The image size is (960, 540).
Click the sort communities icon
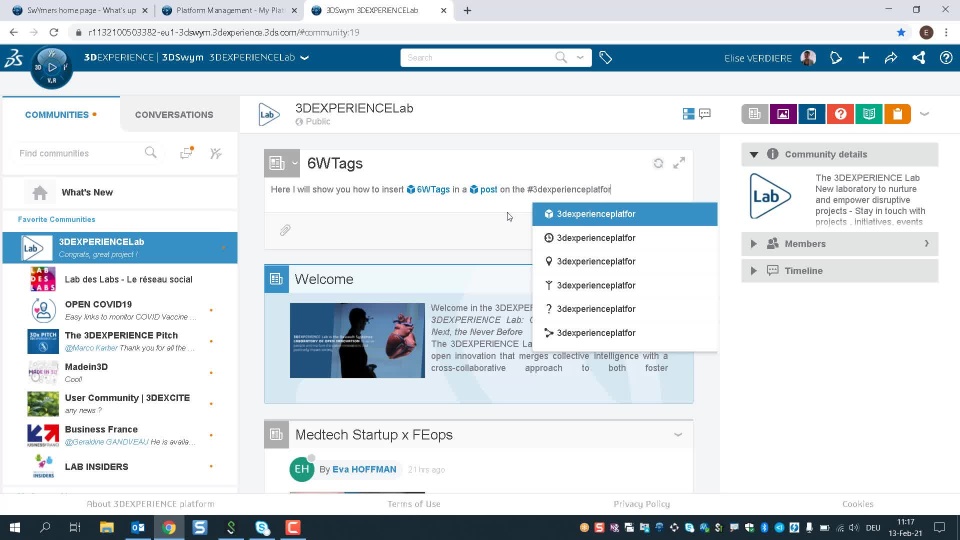(216, 153)
